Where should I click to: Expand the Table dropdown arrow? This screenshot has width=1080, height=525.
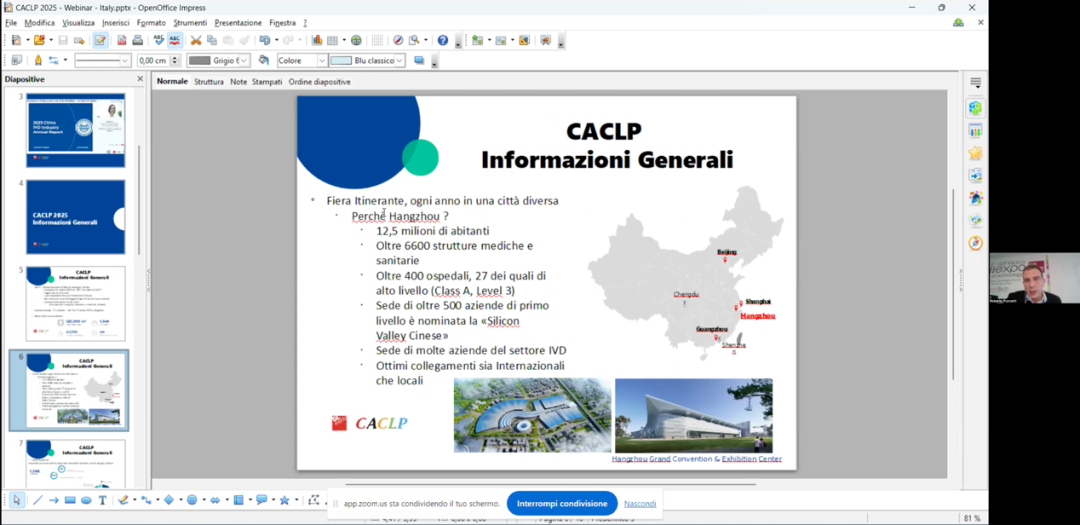pyautogui.click(x=344, y=40)
